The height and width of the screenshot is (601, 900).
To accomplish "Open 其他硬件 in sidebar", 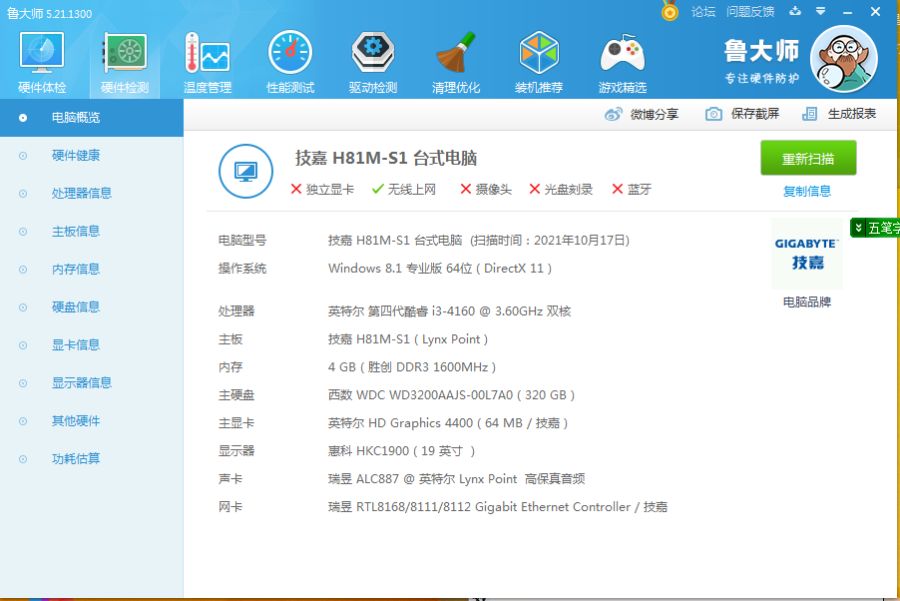I will (92, 421).
